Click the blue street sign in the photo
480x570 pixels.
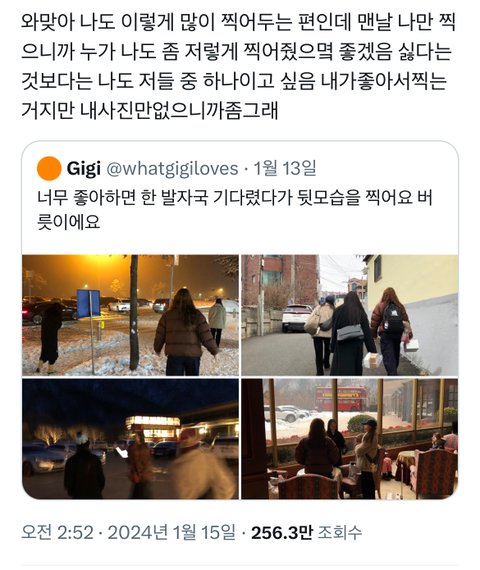88,303
